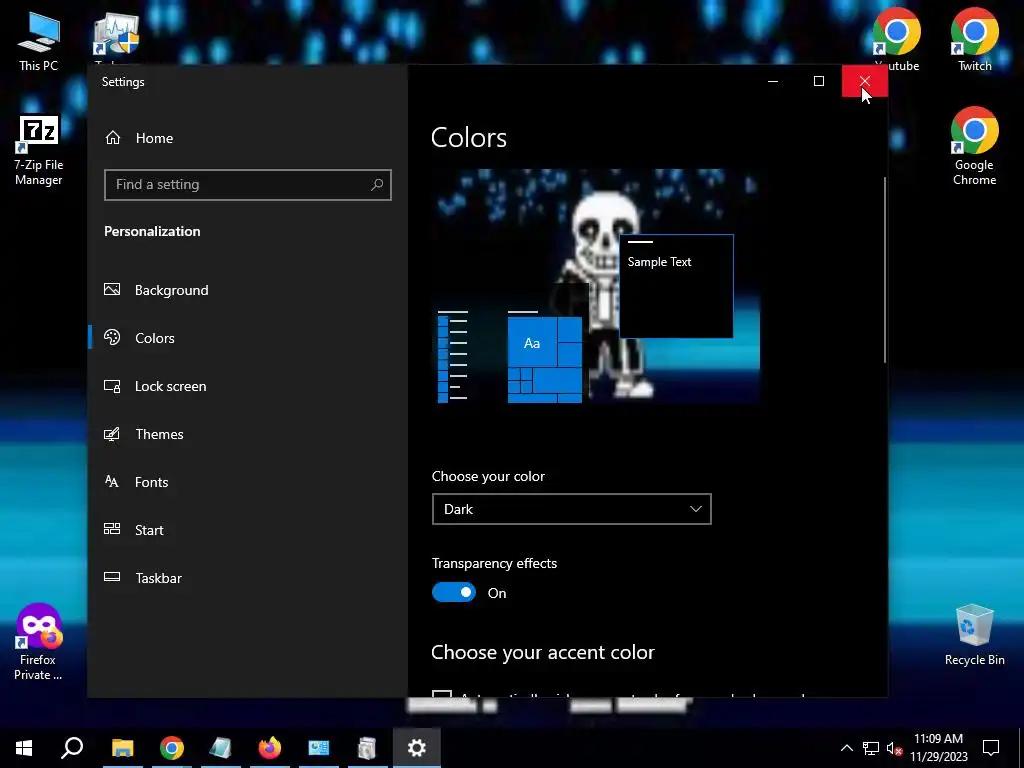Image resolution: width=1024 pixels, height=768 pixels.
Task: Open the control panel app on taskbar
Action: click(318, 748)
